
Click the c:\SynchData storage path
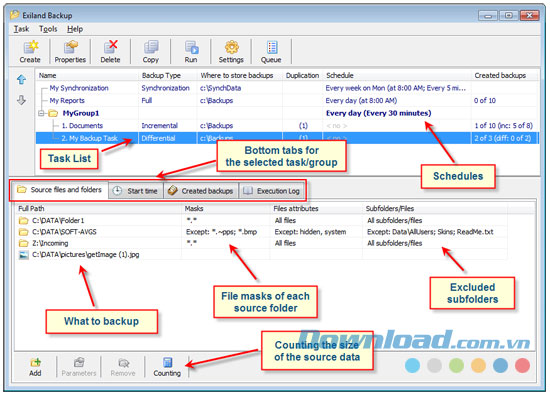tap(221, 88)
